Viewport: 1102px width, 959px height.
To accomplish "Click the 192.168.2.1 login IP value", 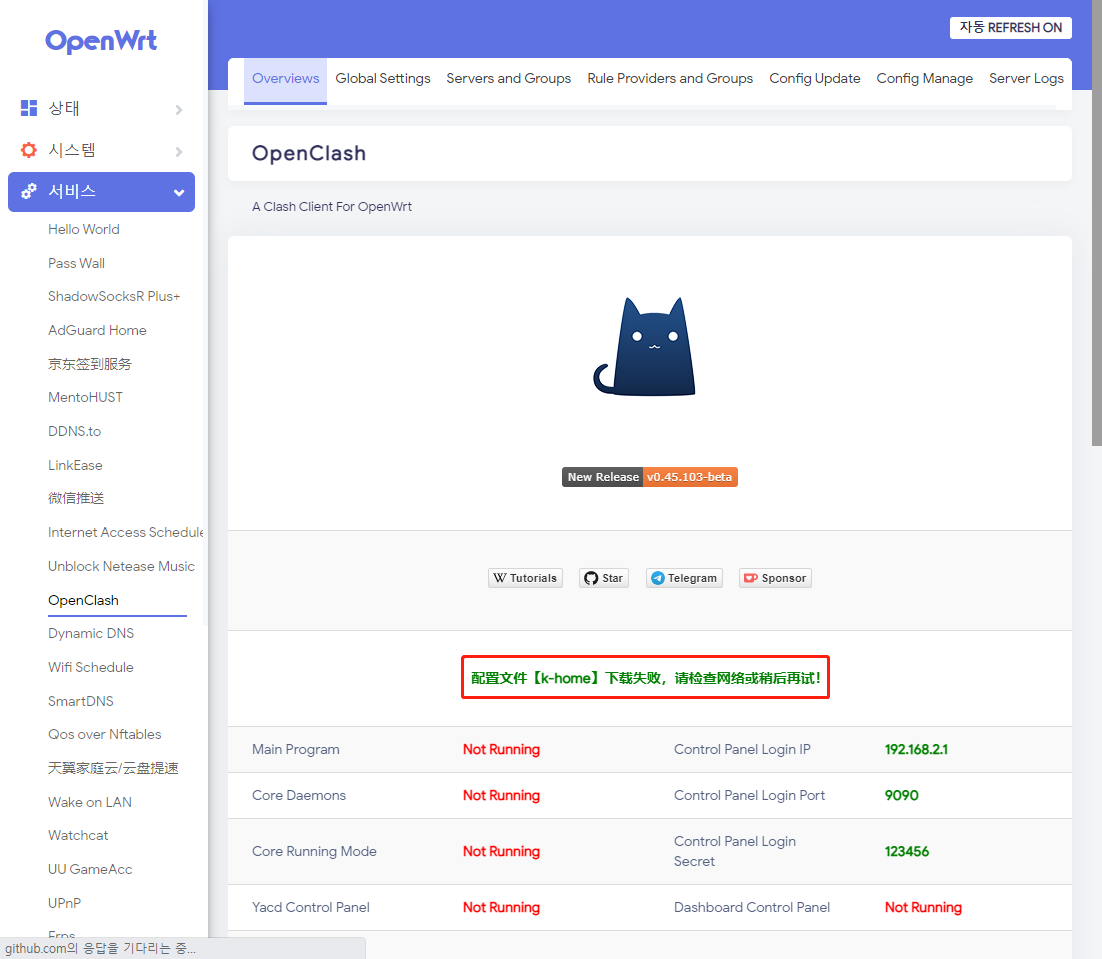I will point(916,750).
